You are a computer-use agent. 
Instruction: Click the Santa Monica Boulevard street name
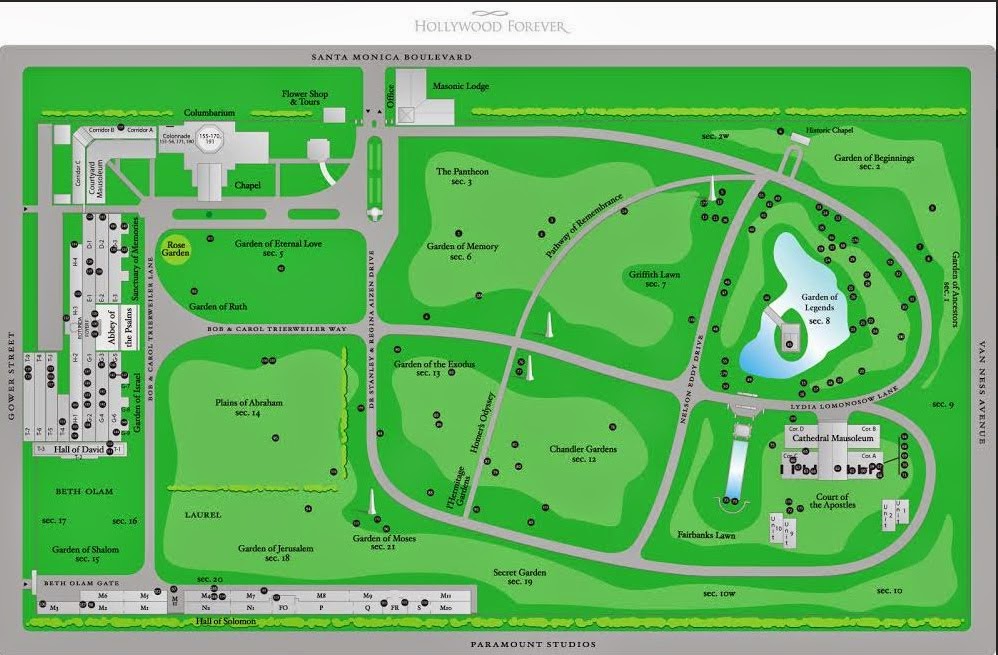click(391, 57)
